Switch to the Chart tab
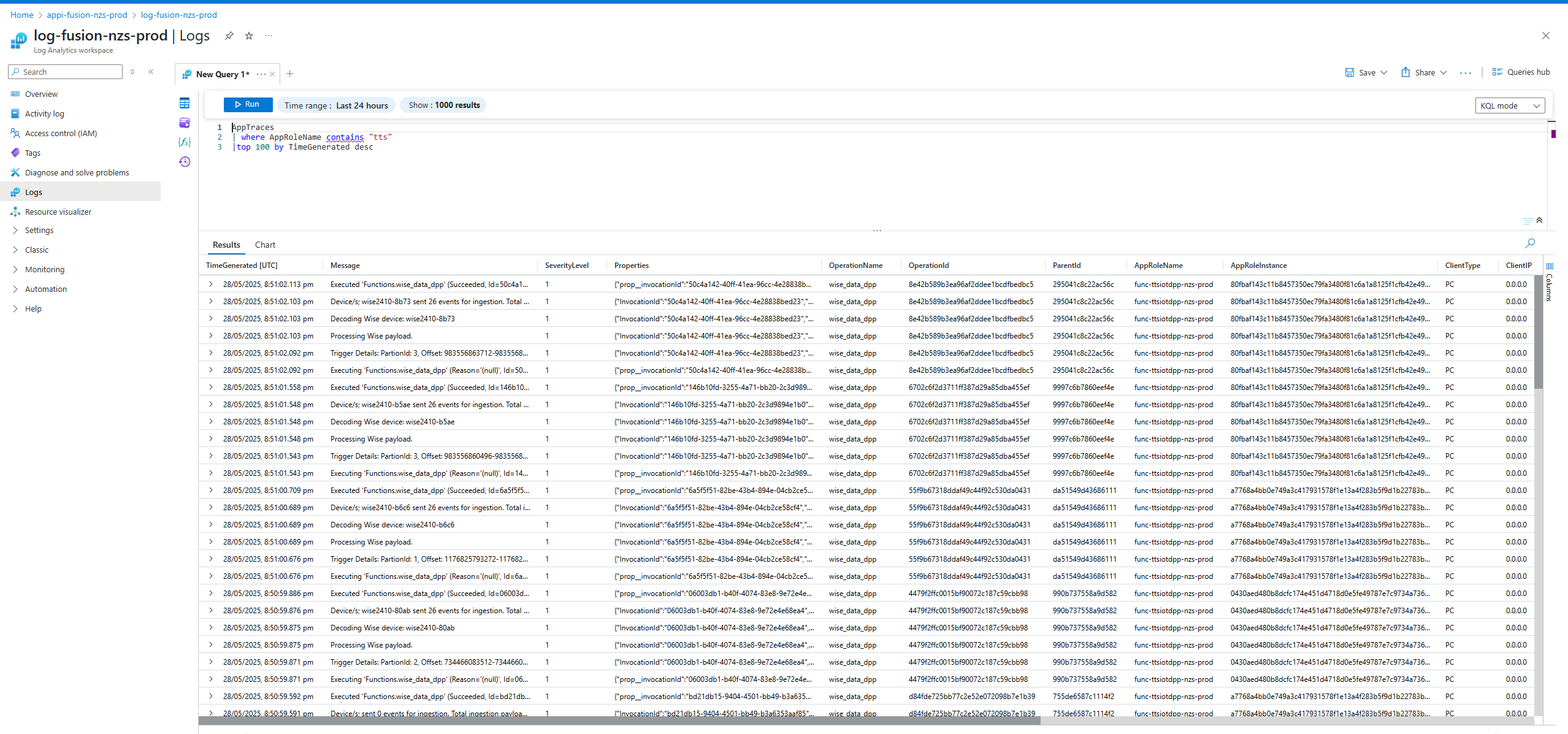This screenshot has height=734, width=1568. pos(265,245)
